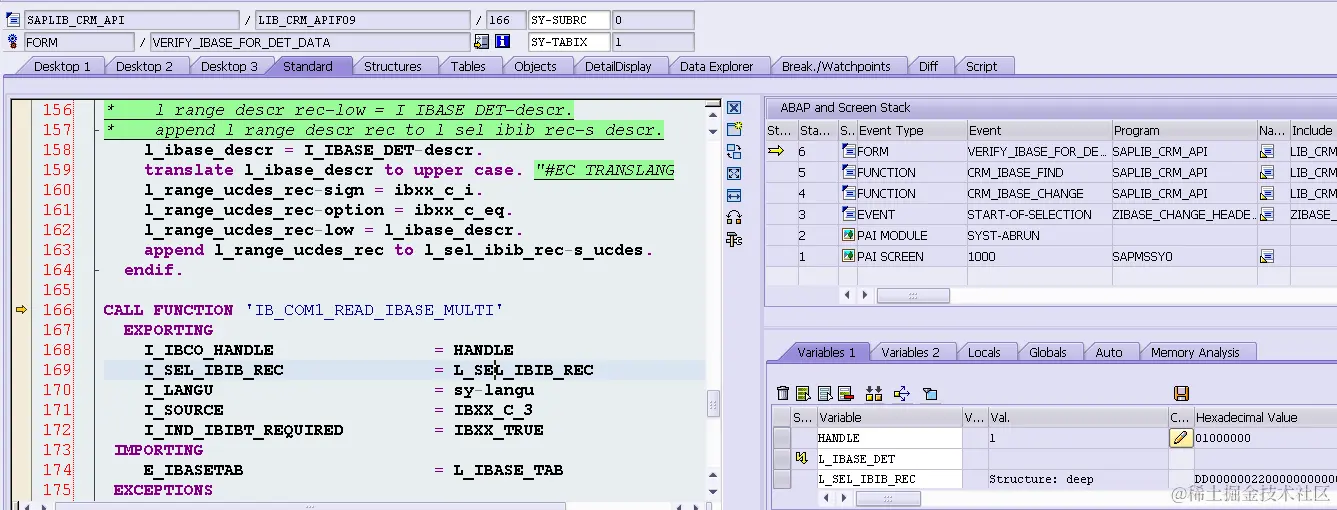Collapse the comment block at line 157
Viewport: 1337px width, 510px height.
95,130
